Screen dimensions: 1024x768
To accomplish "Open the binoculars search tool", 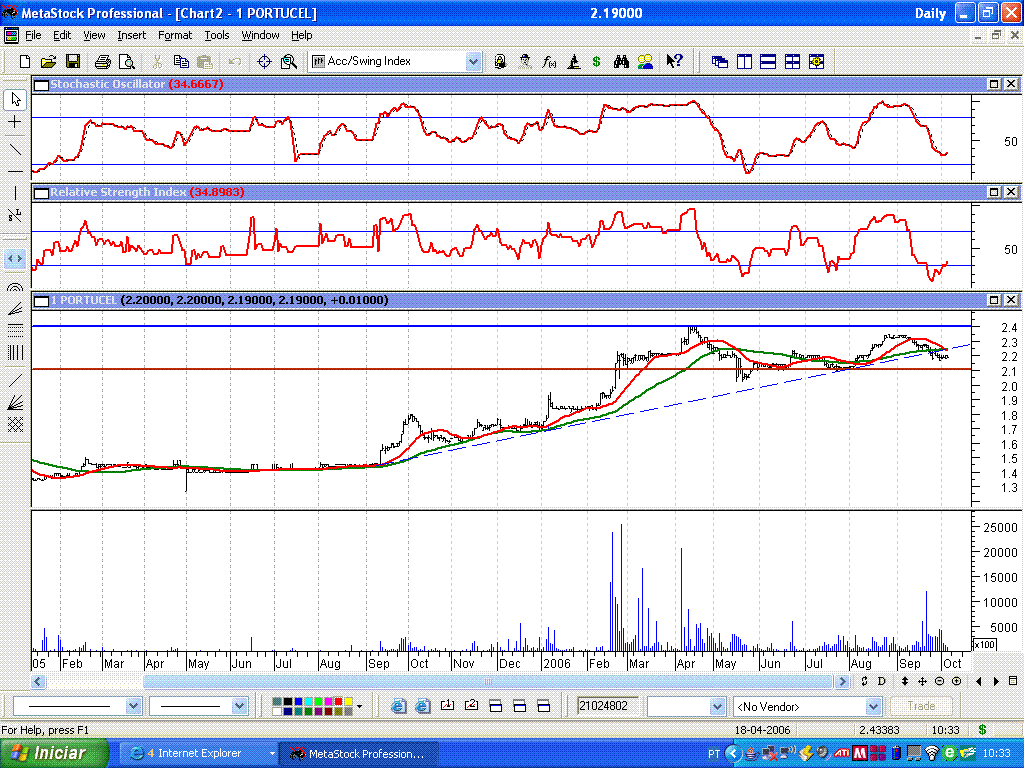I will point(621,62).
